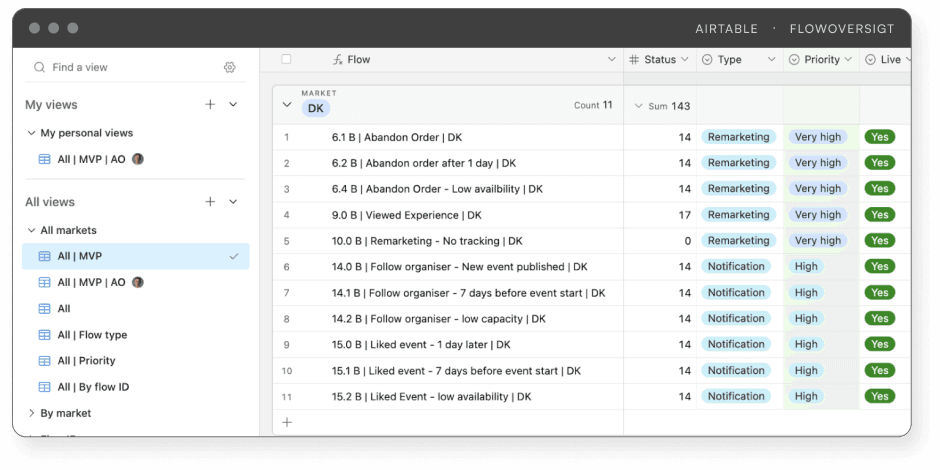Collapse My personal views group

pos(32,133)
